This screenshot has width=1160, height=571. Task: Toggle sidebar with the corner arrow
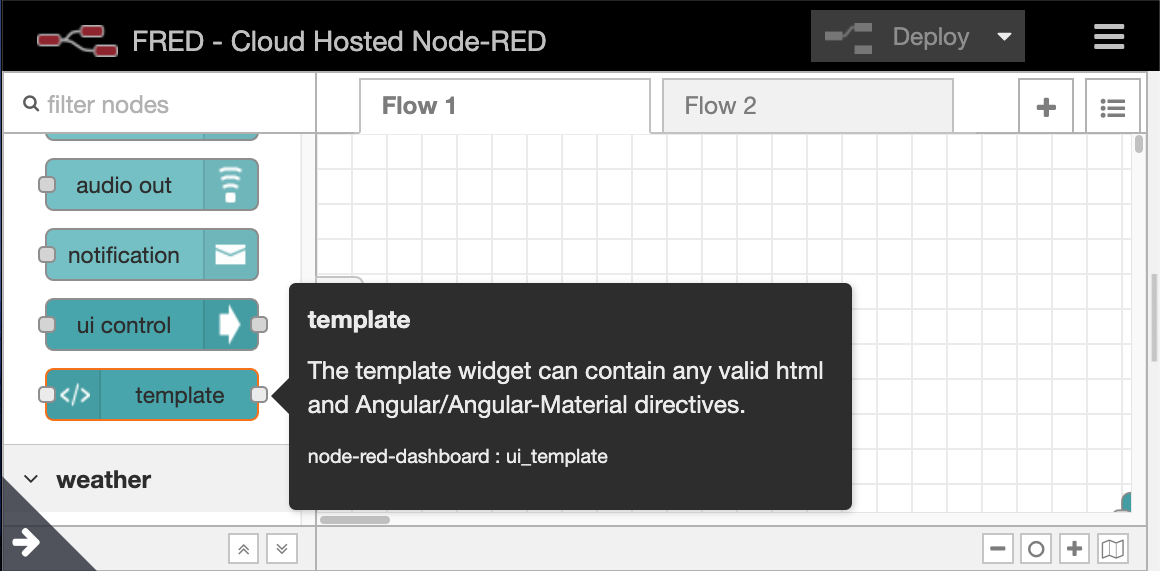[27, 542]
